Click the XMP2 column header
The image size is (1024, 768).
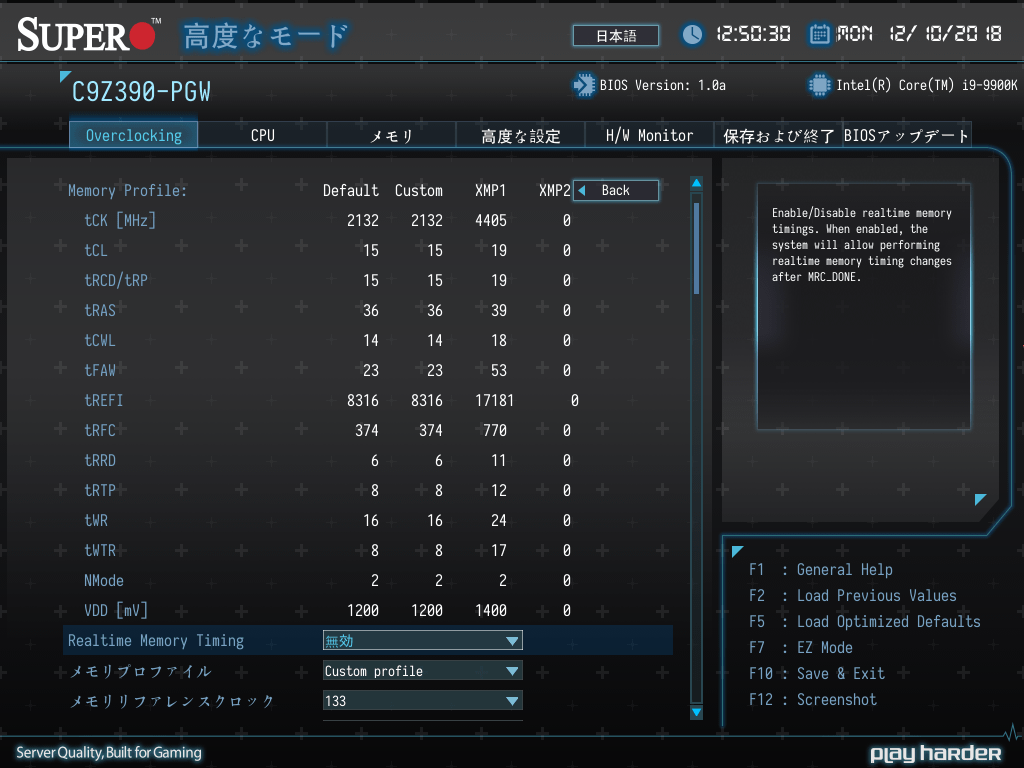554,191
